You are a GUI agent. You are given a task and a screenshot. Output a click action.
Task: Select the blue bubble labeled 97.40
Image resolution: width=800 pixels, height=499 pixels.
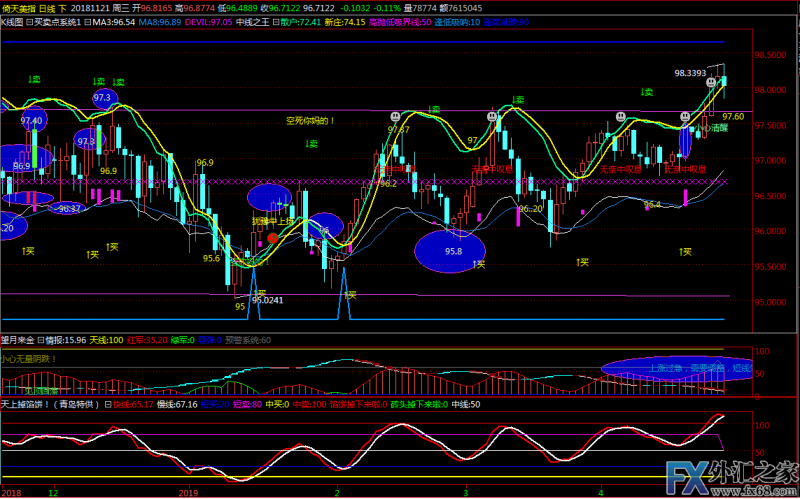pos(34,119)
